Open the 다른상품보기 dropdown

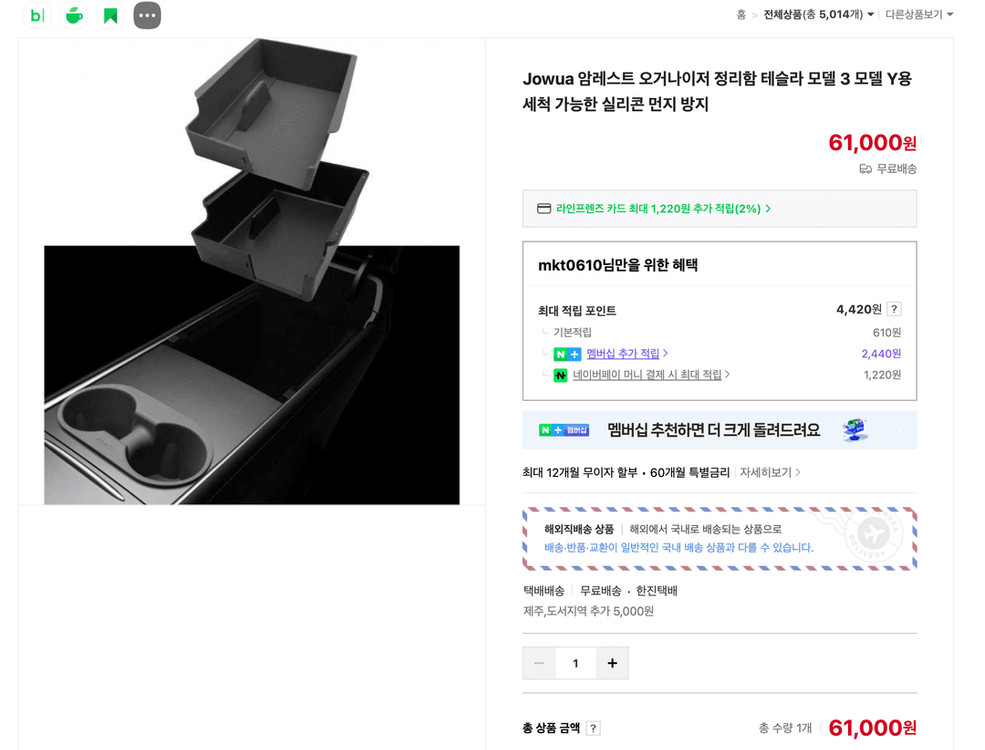[x=919, y=15]
